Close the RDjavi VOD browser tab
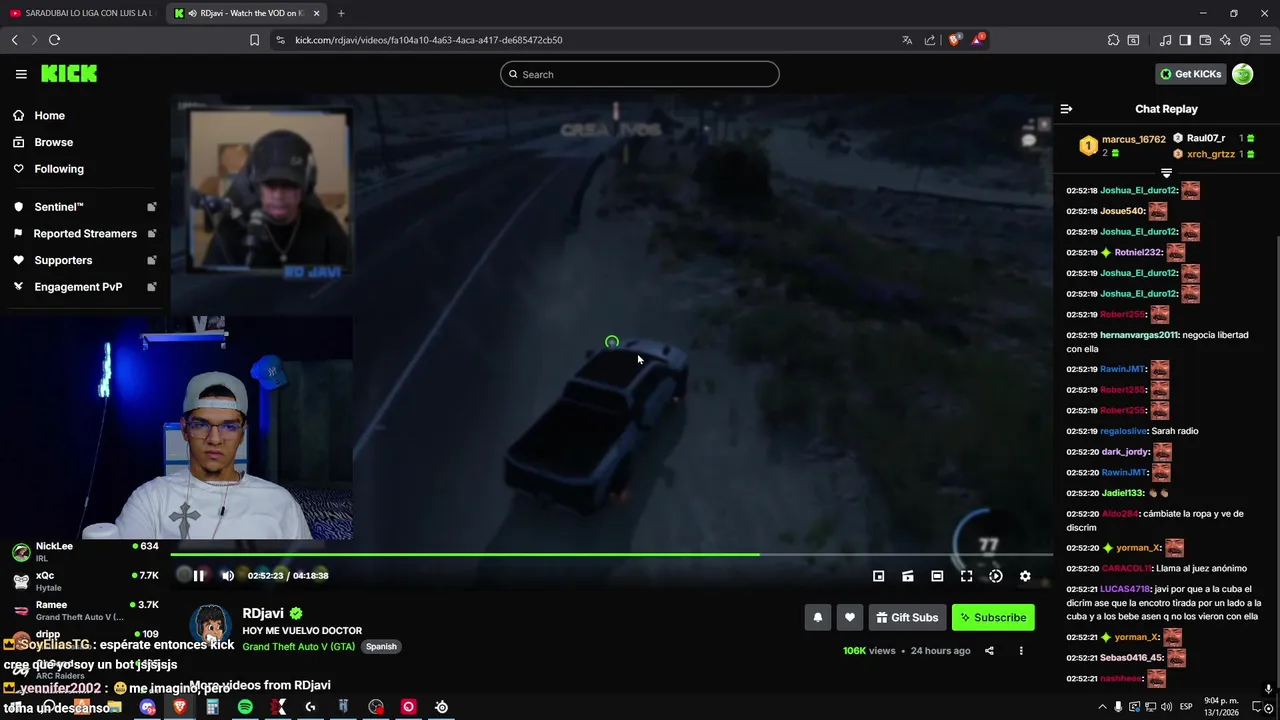This screenshot has width=1280, height=720. (316, 13)
